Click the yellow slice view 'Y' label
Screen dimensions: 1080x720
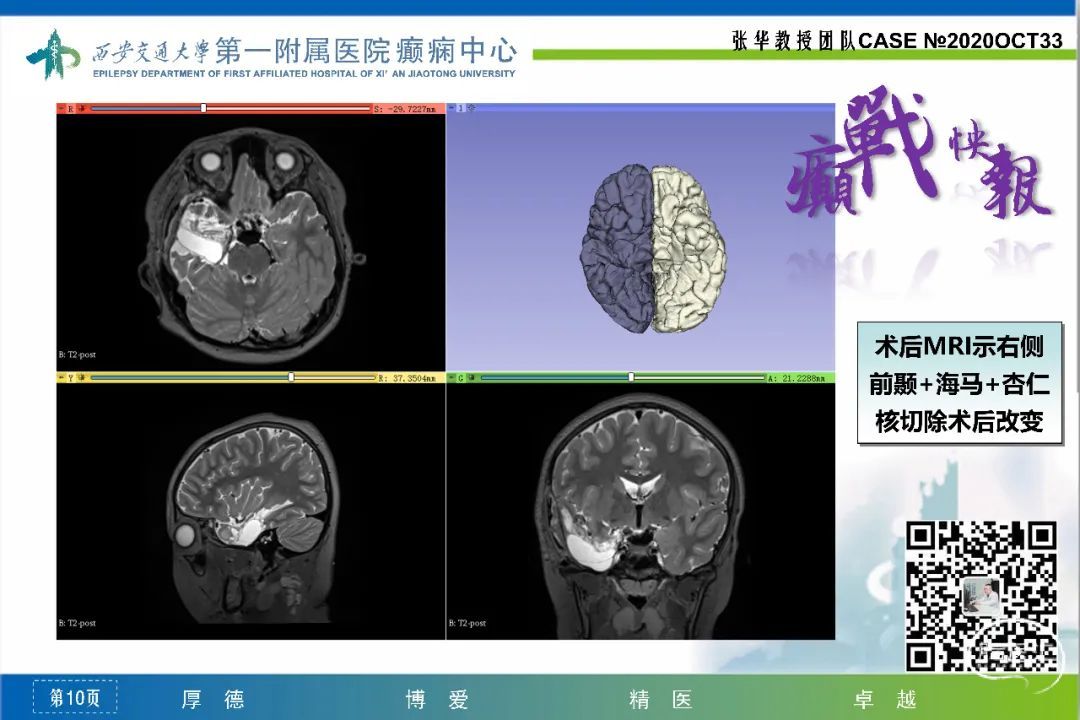coord(70,378)
